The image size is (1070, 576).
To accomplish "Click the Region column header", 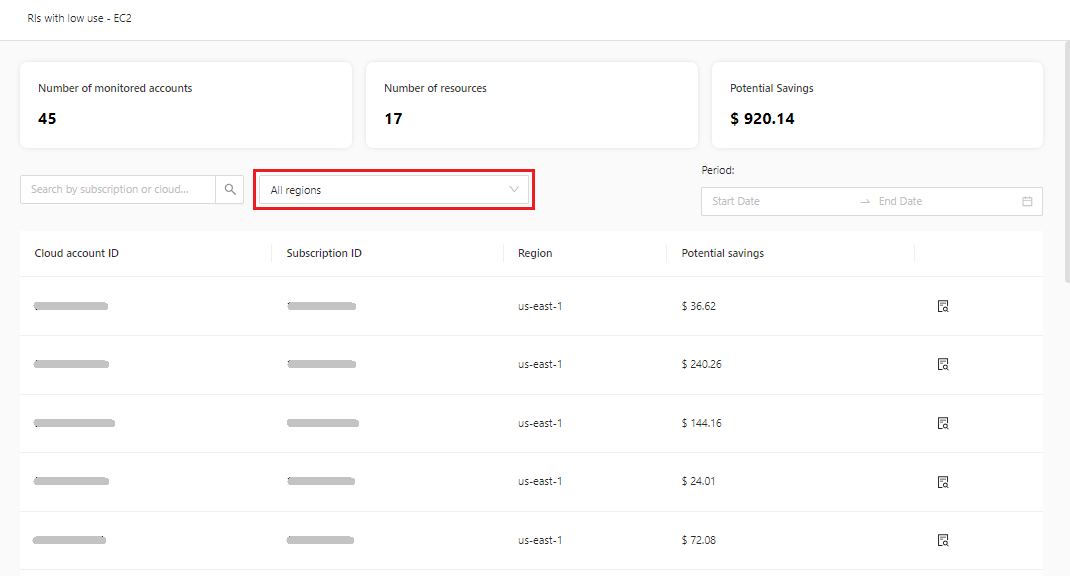I will (x=535, y=253).
